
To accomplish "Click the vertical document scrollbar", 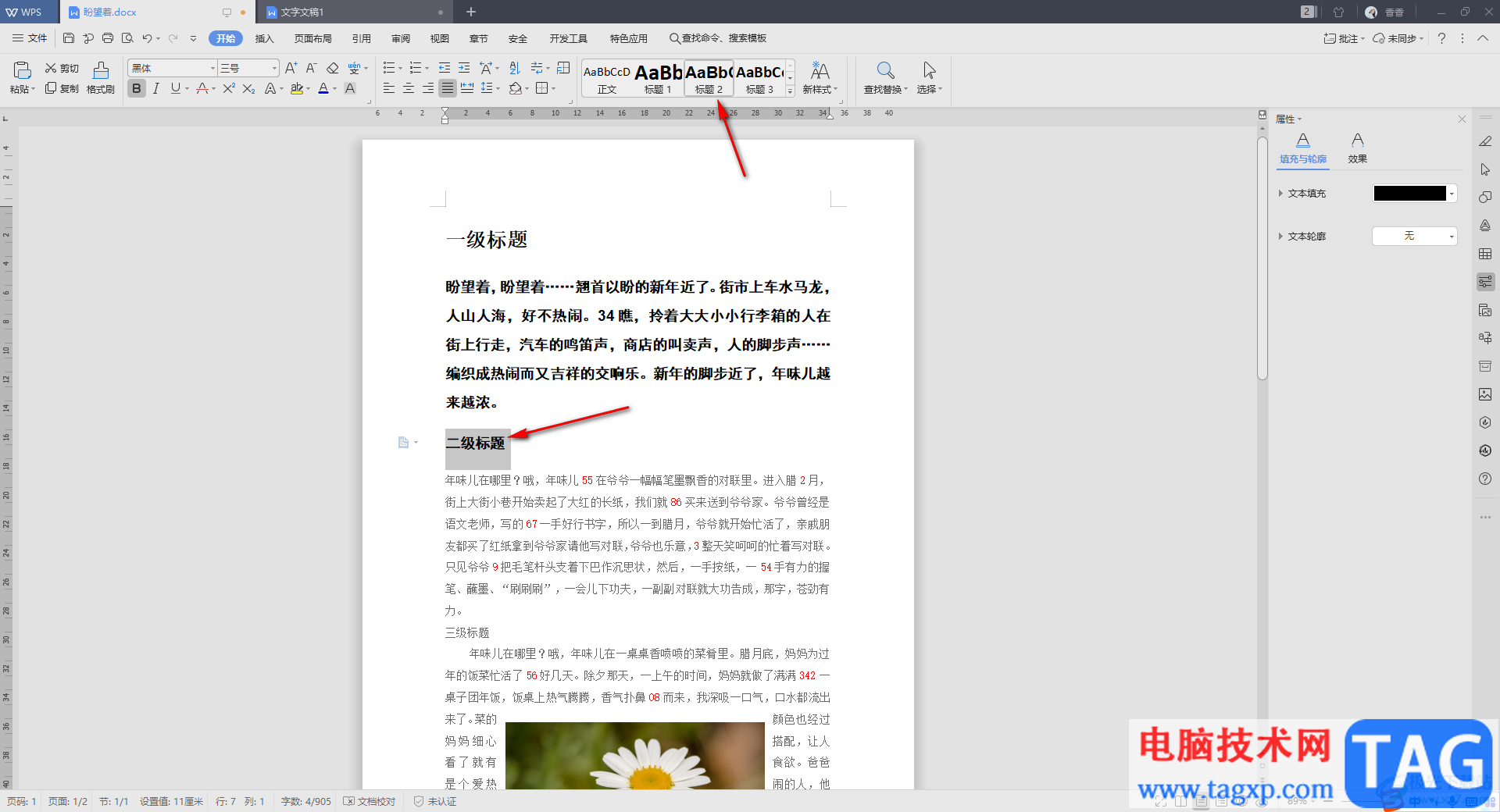I will pos(1262,258).
